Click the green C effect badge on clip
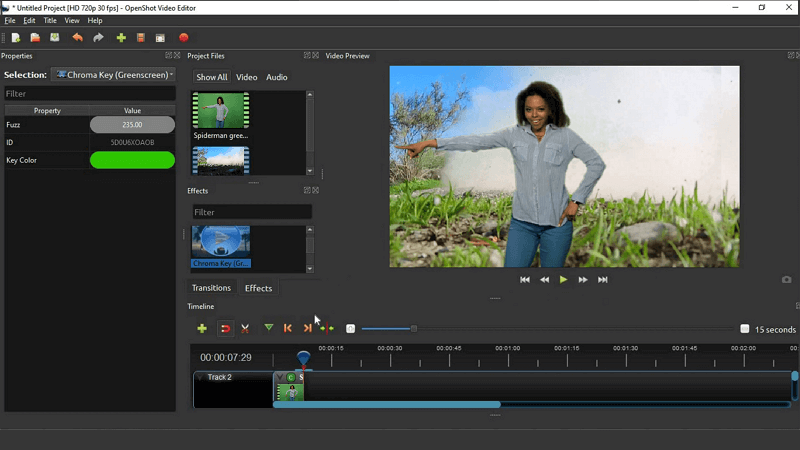Screen dimensions: 800x450 (x=291, y=378)
